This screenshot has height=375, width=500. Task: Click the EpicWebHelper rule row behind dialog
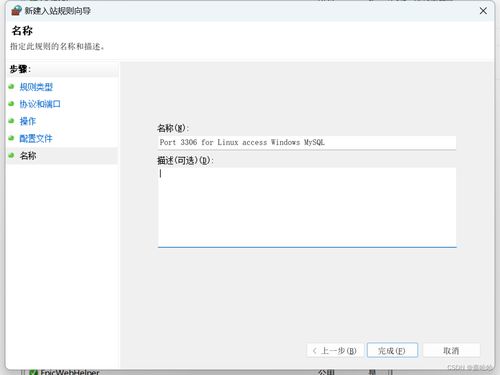[x=233, y=372]
